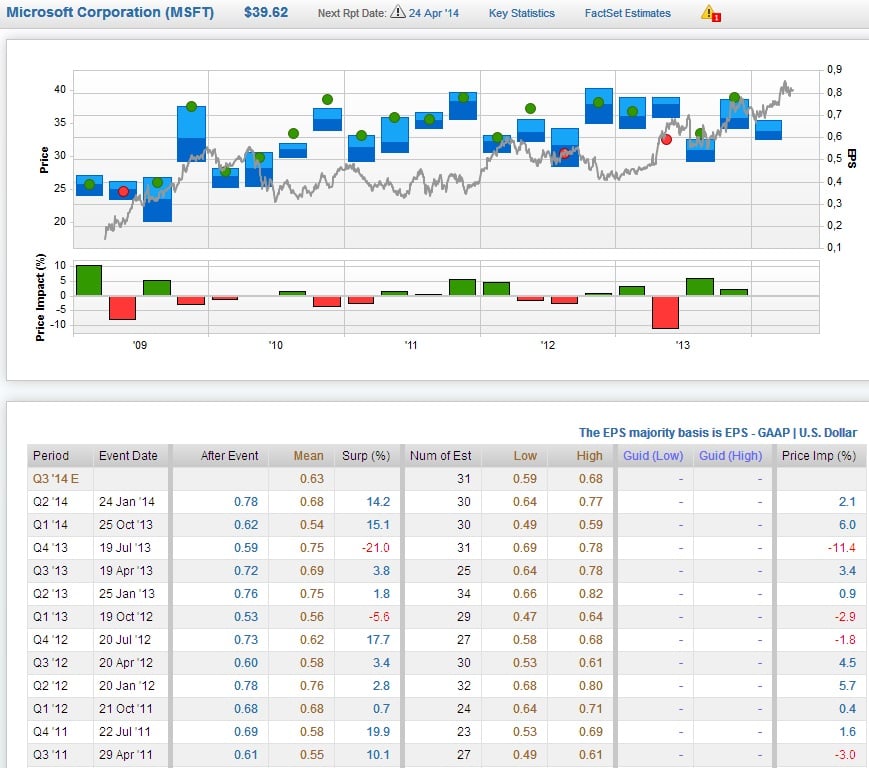Click the Event Date column header

coord(128,455)
